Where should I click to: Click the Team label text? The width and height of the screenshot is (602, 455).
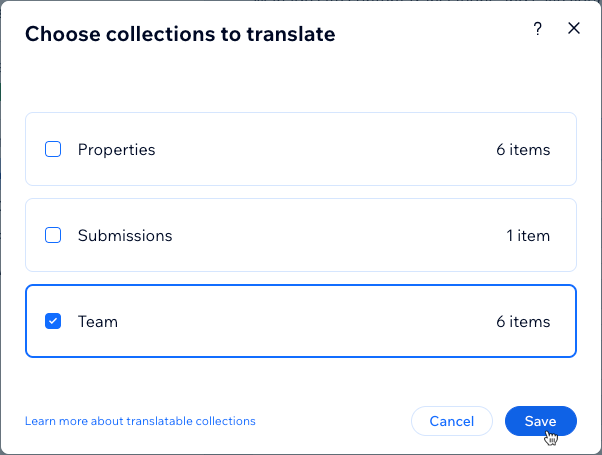coord(98,322)
